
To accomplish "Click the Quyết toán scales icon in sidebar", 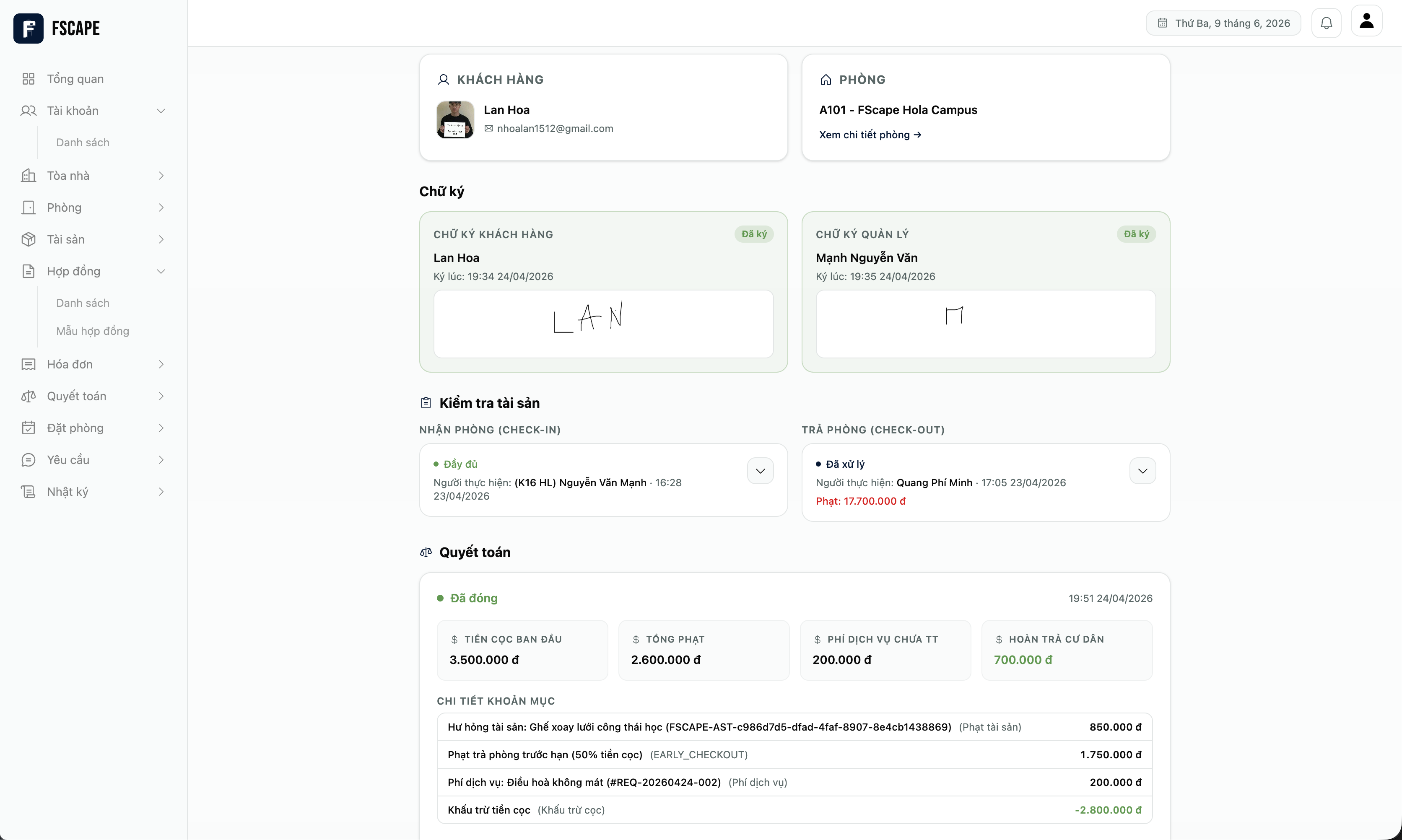I will [x=29, y=396].
